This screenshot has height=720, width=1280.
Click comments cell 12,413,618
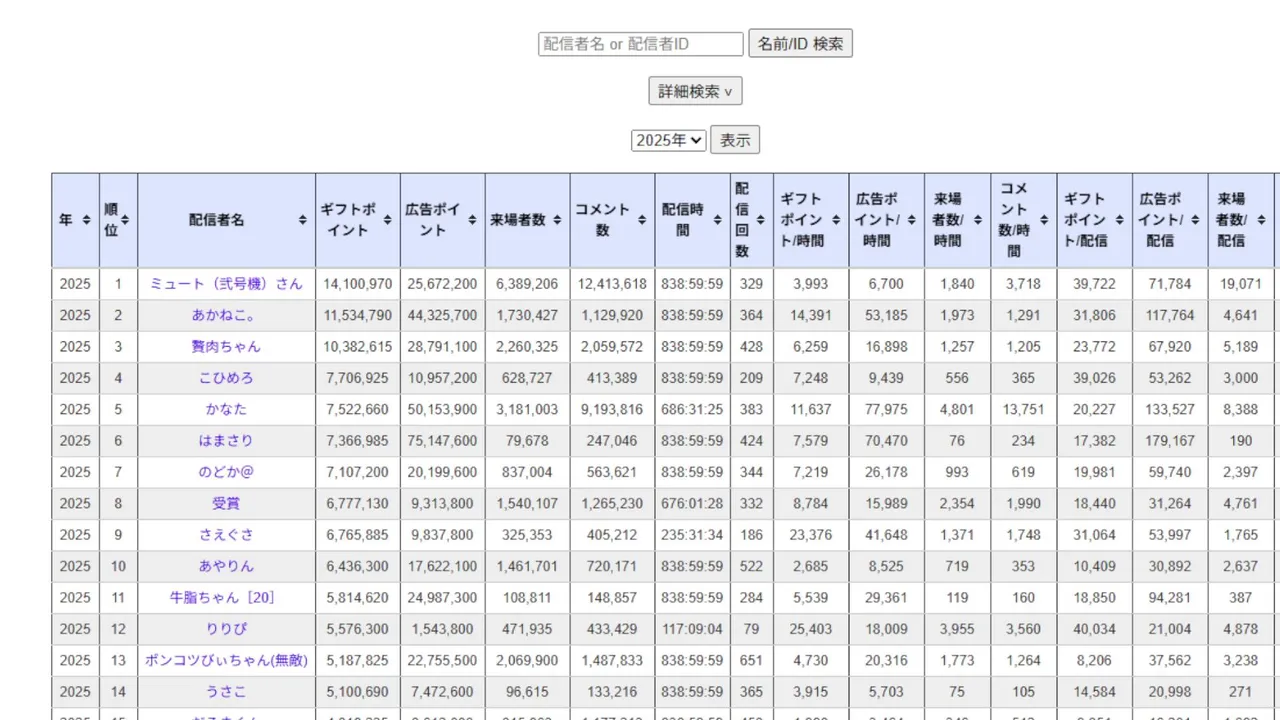613,284
